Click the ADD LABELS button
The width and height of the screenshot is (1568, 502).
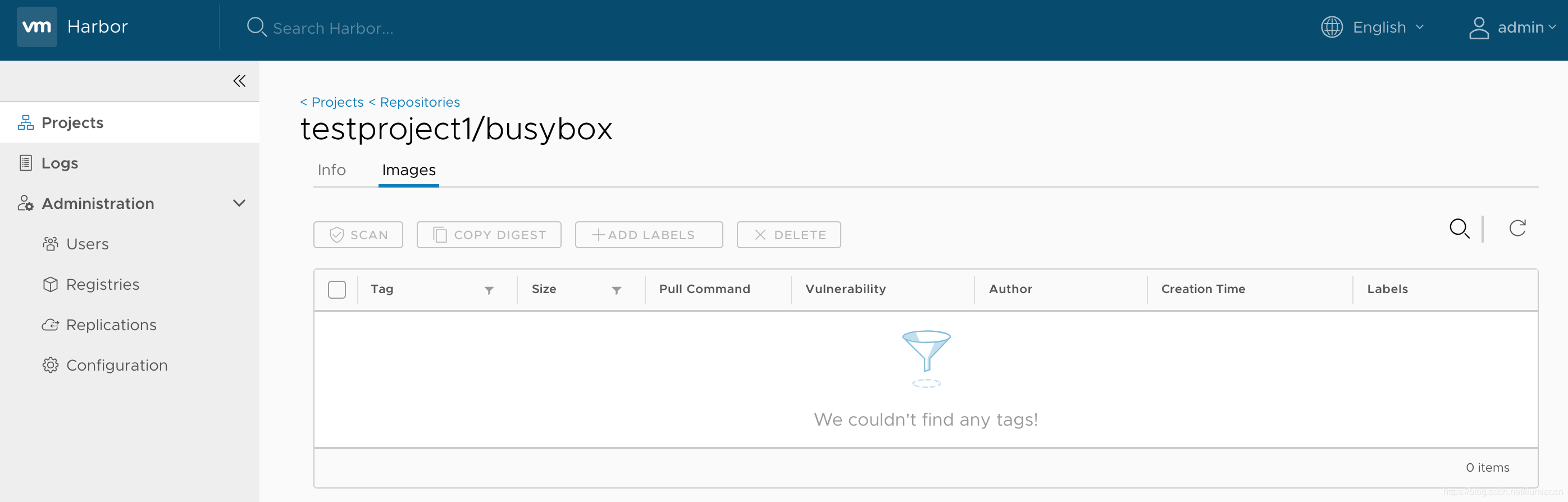pos(649,235)
